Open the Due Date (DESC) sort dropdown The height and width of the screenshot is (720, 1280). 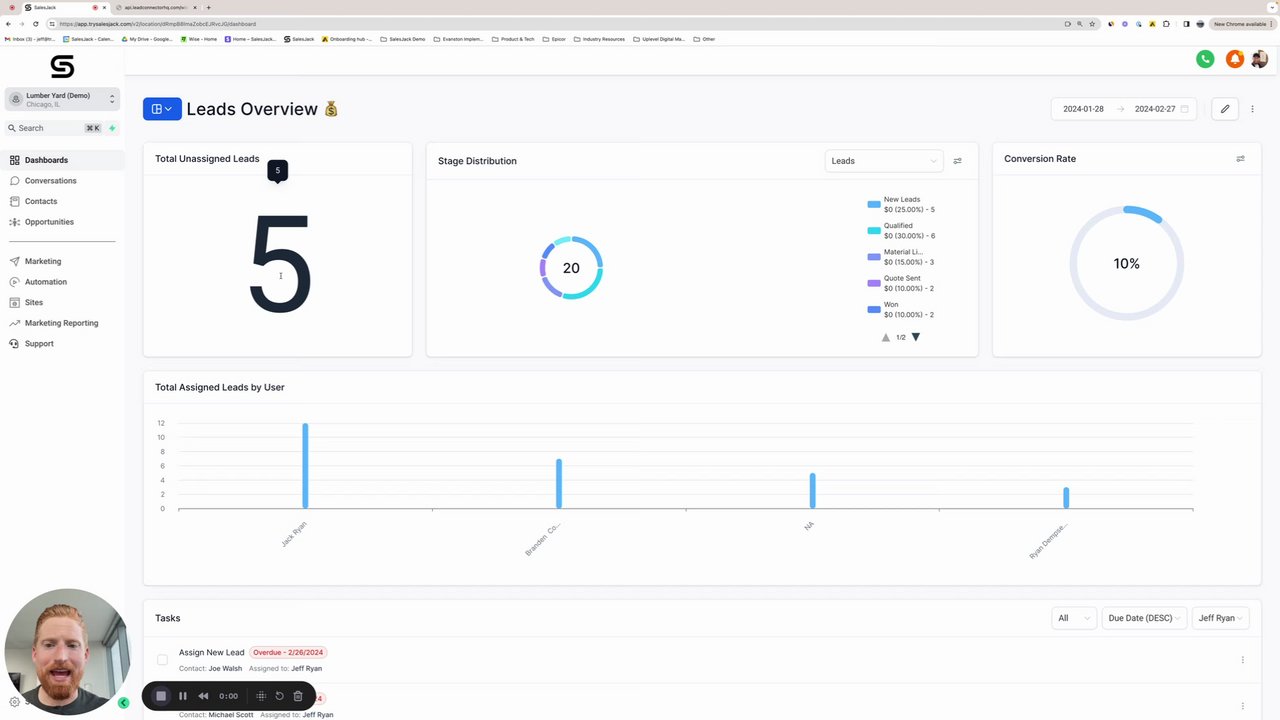pyautogui.click(x=1144, y=618)
